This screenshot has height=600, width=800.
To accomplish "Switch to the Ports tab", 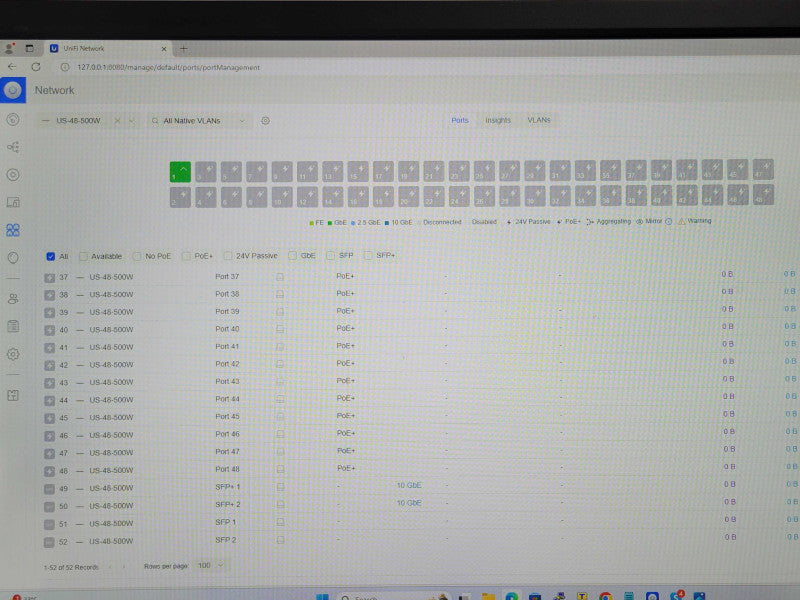I will tap(460, 120).
